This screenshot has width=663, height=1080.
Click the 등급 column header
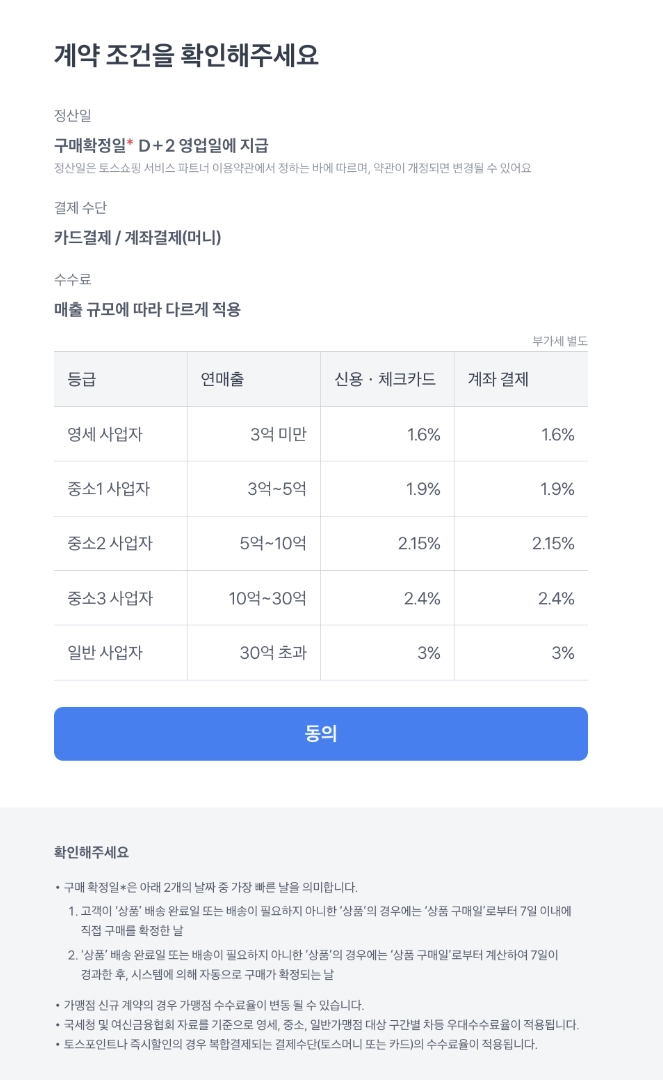(x=82, y=379)
